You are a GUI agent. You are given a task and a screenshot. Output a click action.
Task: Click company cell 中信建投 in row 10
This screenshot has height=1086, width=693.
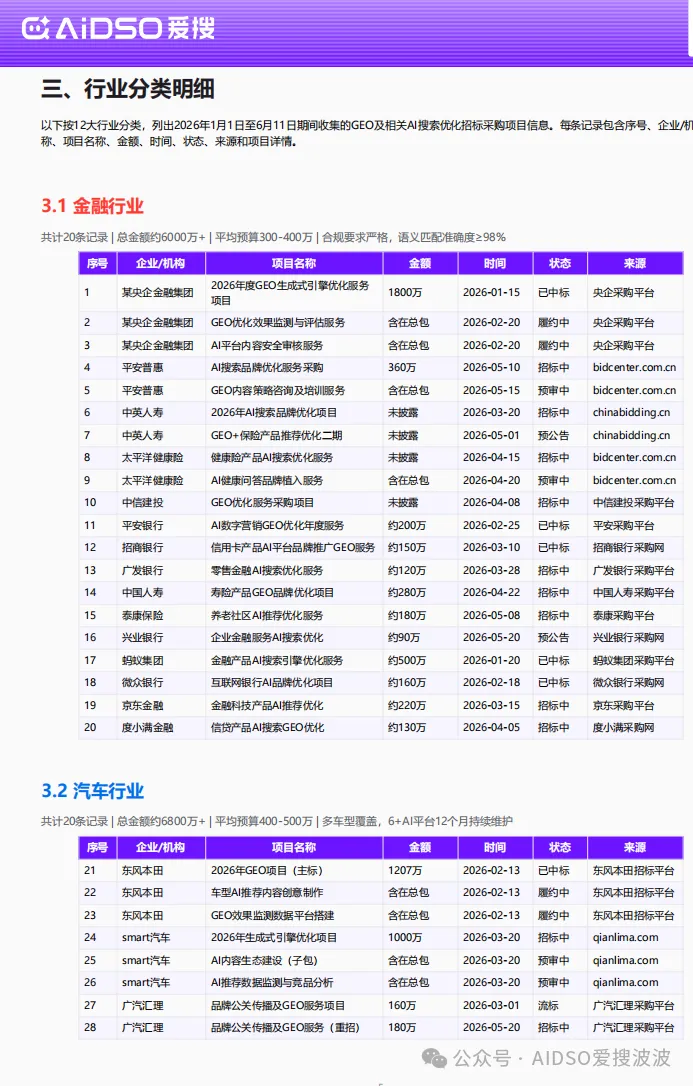click(x=143, y=502)
